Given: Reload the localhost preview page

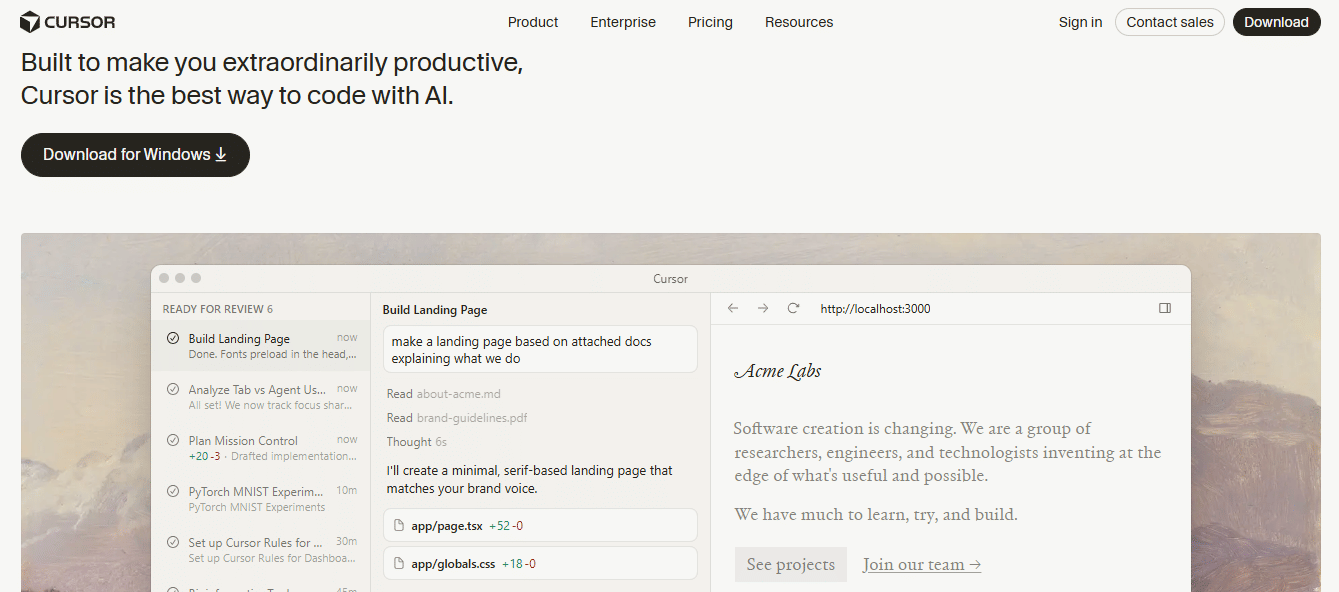Looking at the screenshot, I should (x=793, y=309).
